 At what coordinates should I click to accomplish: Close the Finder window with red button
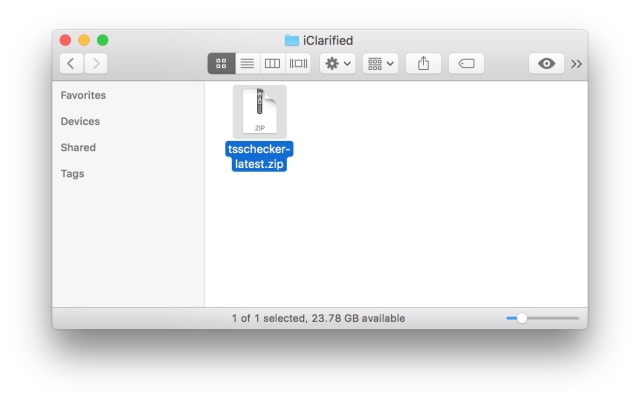pyautogui.click(x=65, y=40)
